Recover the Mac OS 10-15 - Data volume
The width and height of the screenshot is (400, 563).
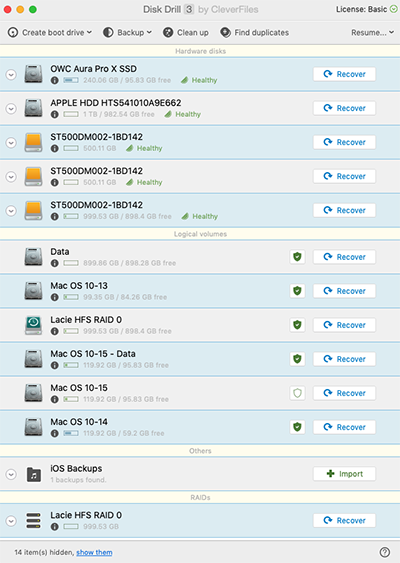pyautogui.click(x=344, y=359)
